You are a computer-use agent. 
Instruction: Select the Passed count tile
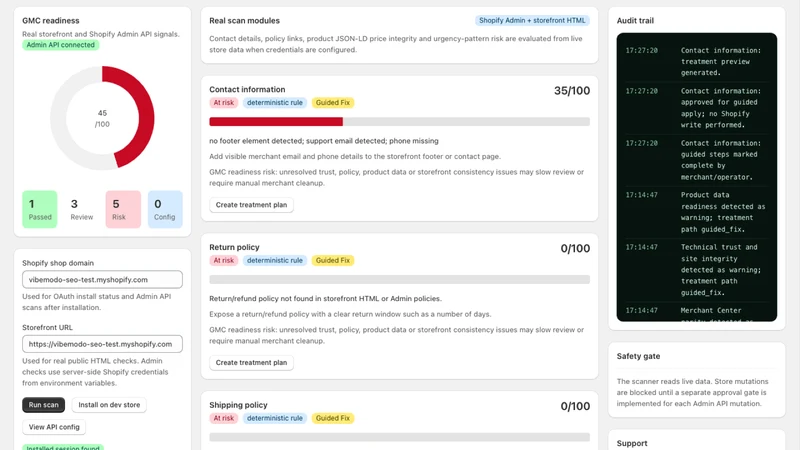coord(40,209)
